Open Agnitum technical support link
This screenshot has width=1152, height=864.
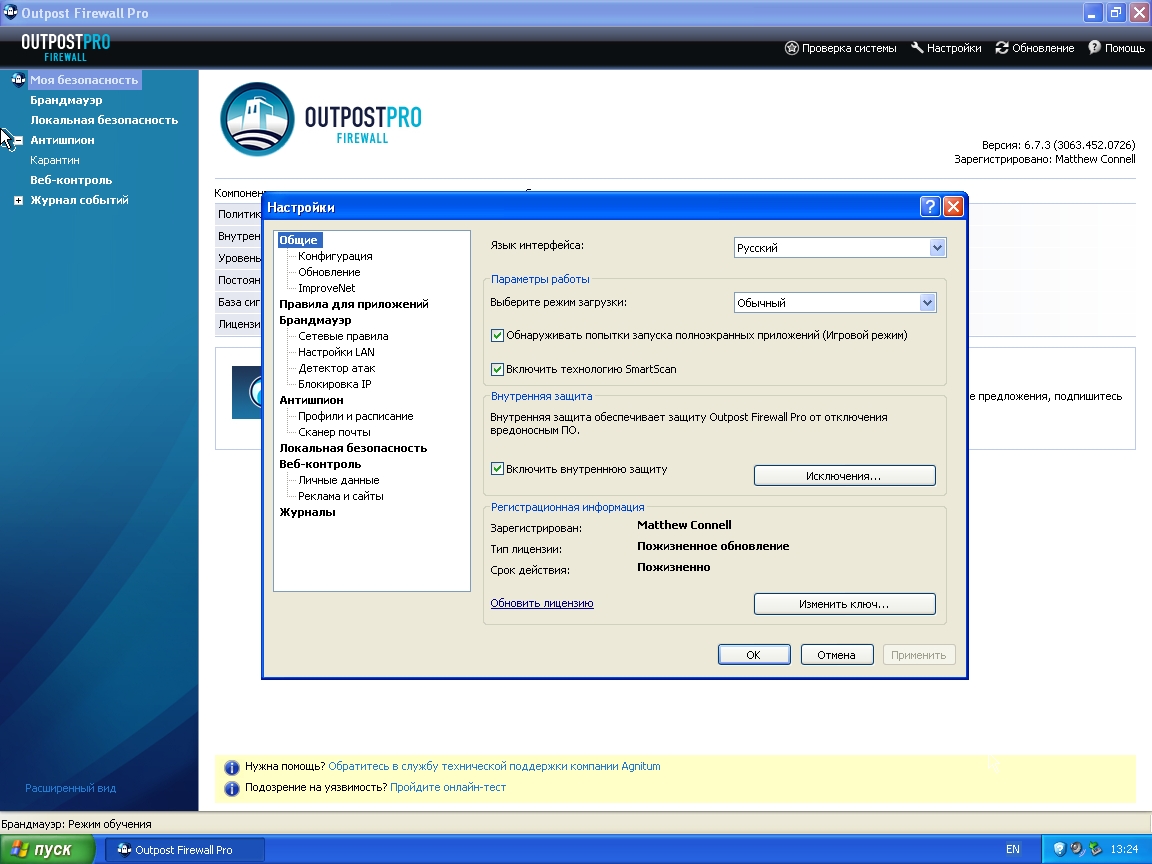[x=494, y=766]
